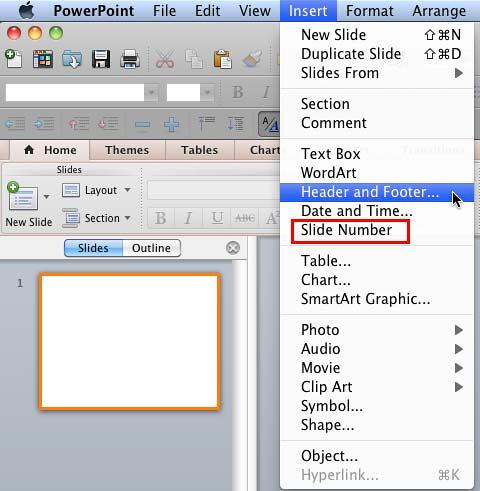480x491 pixels.
Task: Open the Apple menu
Action: [x=27, y=11]
